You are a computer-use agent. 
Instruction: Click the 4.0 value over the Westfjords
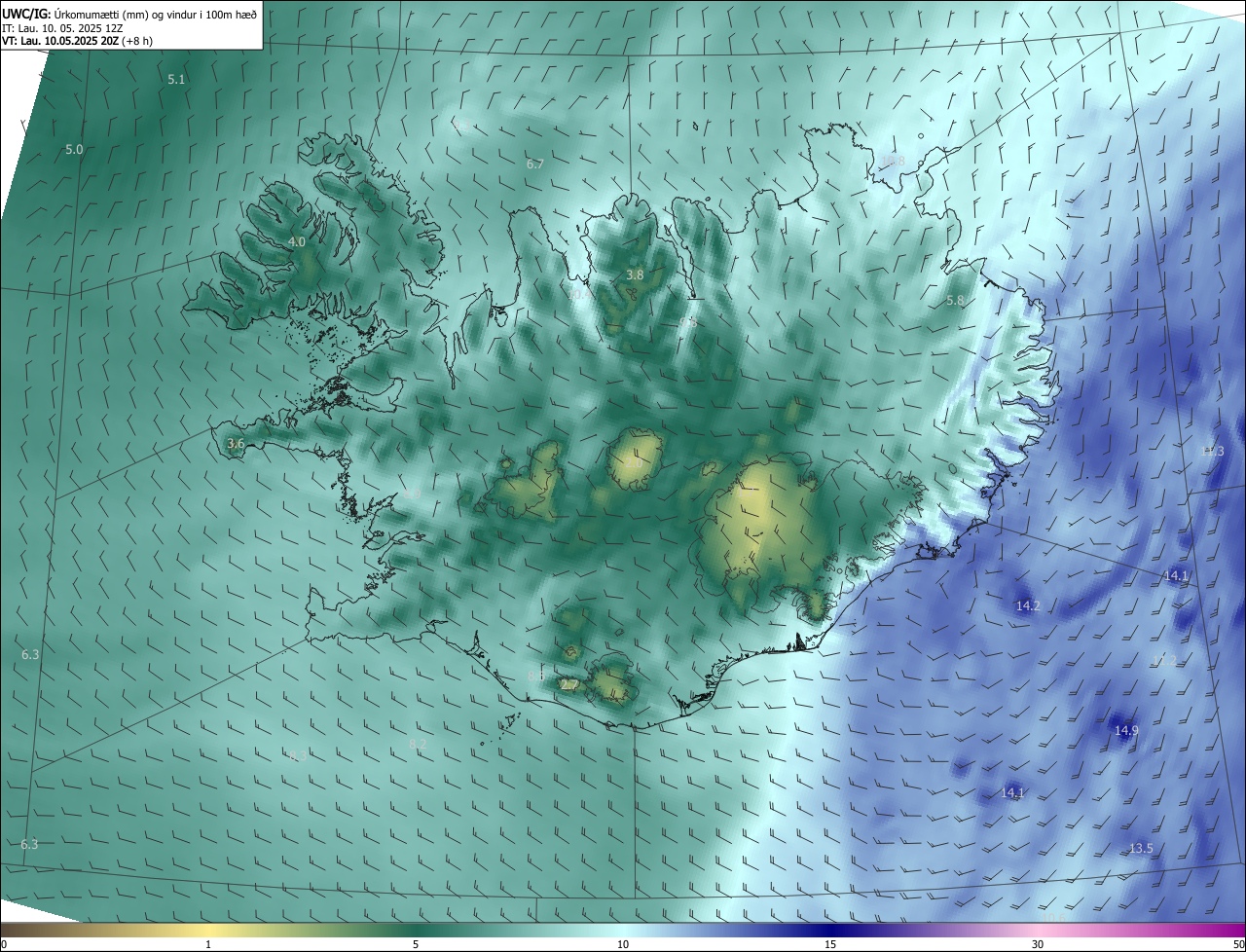(297, 241)
